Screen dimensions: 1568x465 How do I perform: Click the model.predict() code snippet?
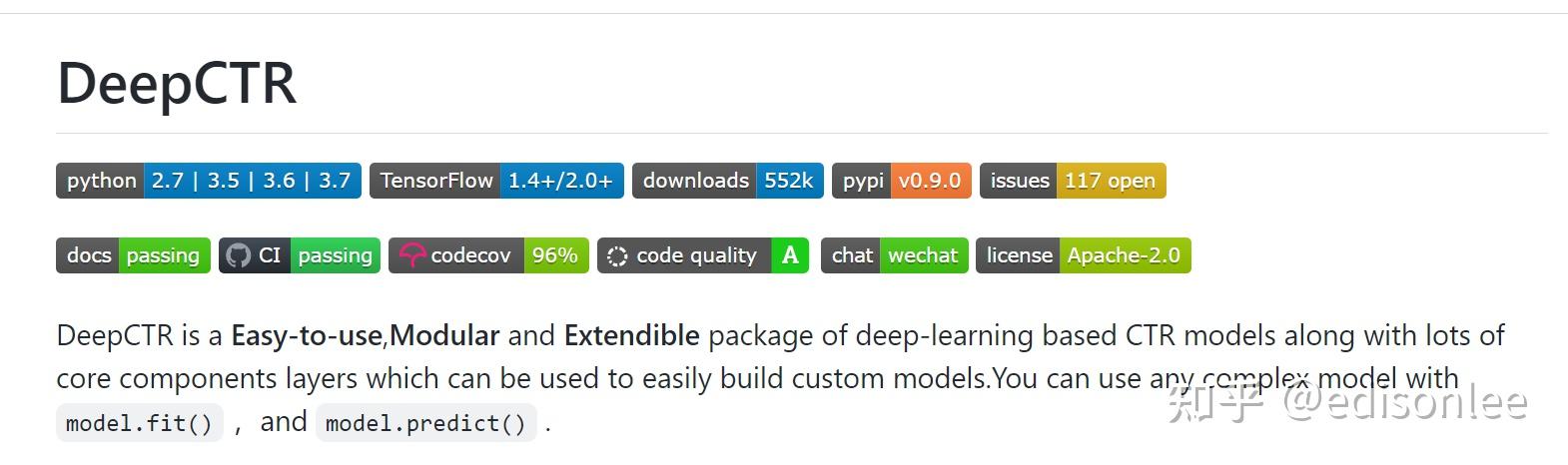click(x=425, y=423)
